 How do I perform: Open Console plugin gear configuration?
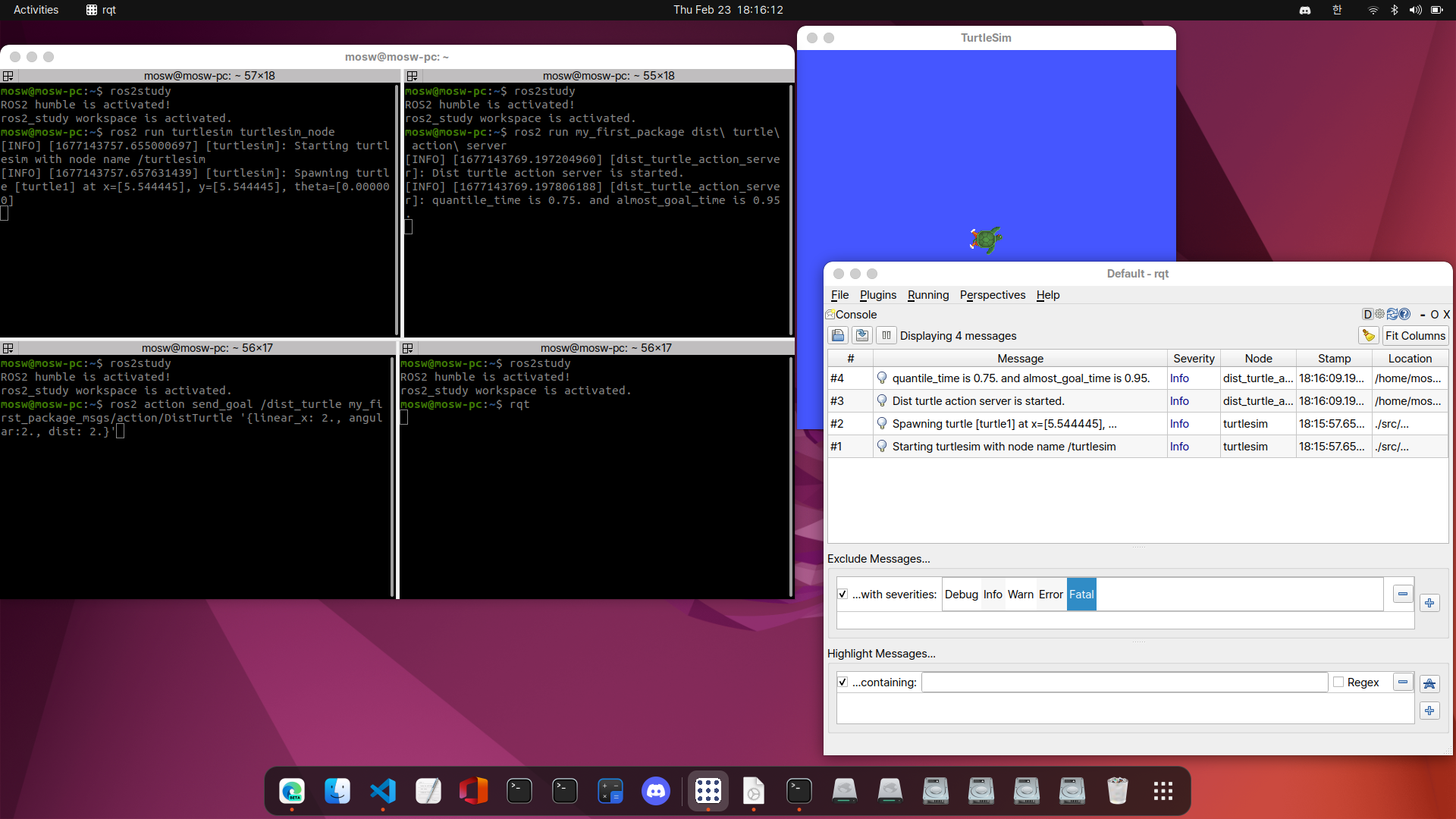point(1380,314)
